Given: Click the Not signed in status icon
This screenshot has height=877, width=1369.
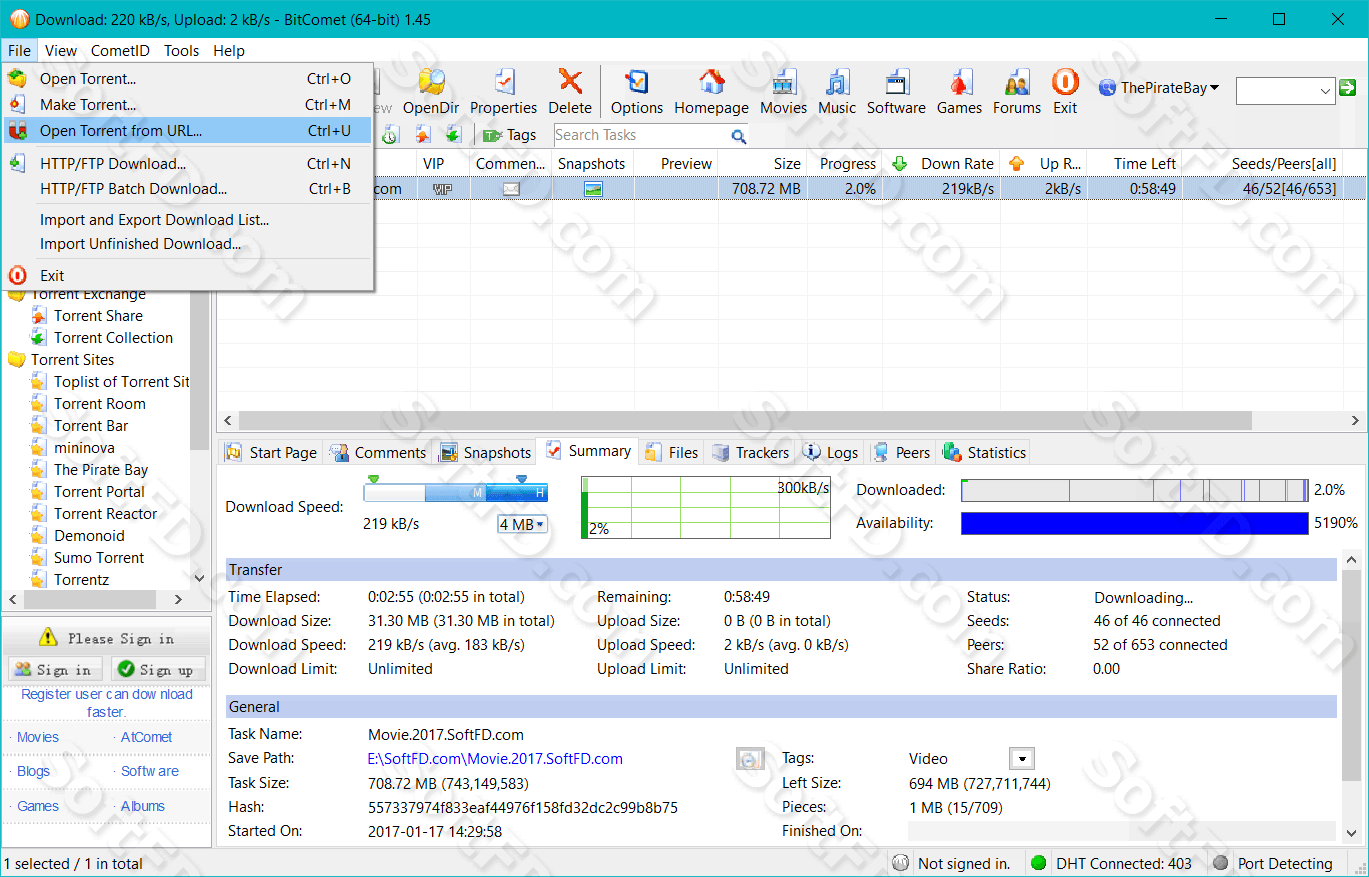Looking at the screenshot, I should [901, 863].
